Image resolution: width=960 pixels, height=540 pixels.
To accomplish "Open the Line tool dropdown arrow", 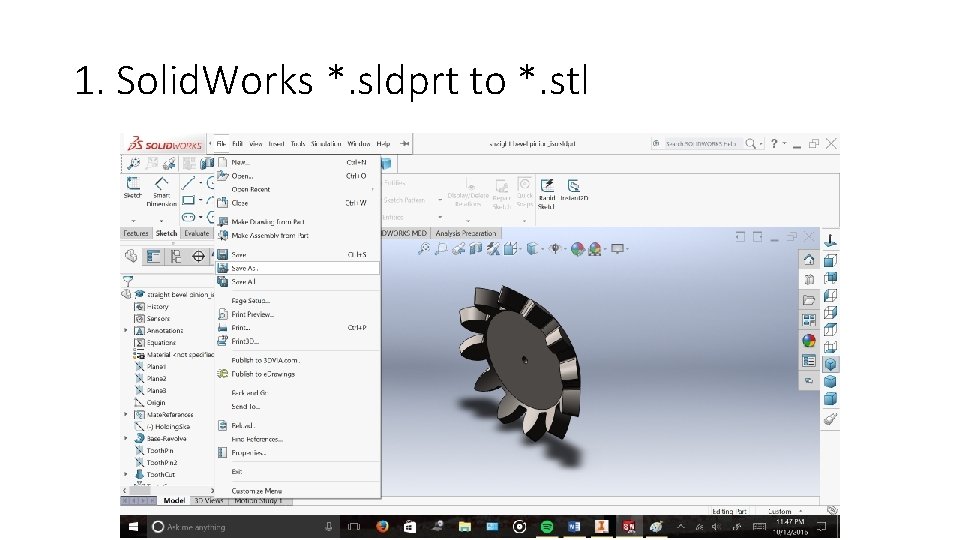I will point(200,183).
